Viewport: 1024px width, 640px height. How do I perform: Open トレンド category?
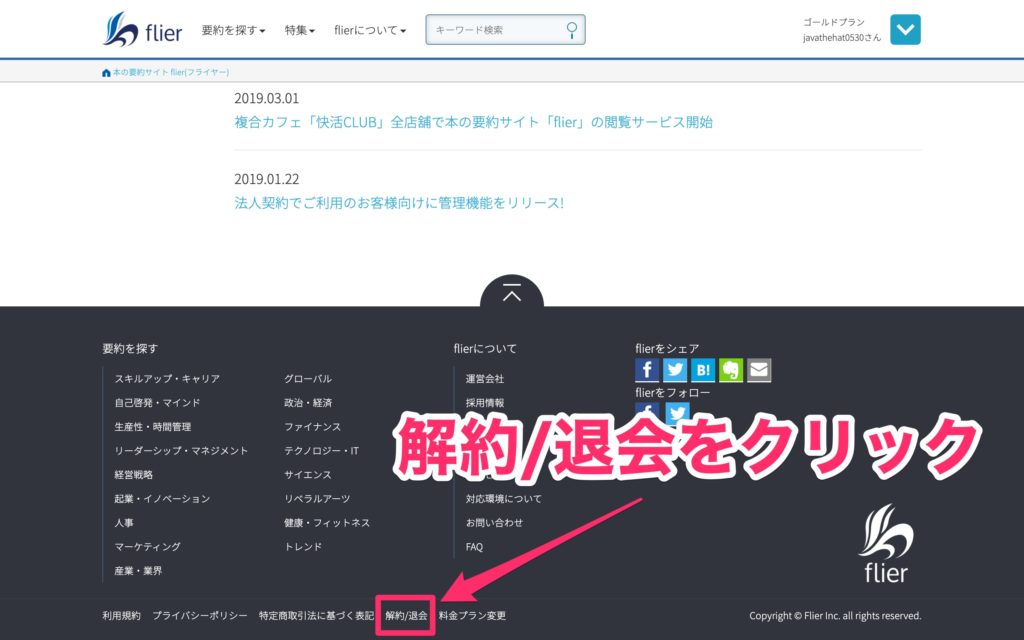303,547
